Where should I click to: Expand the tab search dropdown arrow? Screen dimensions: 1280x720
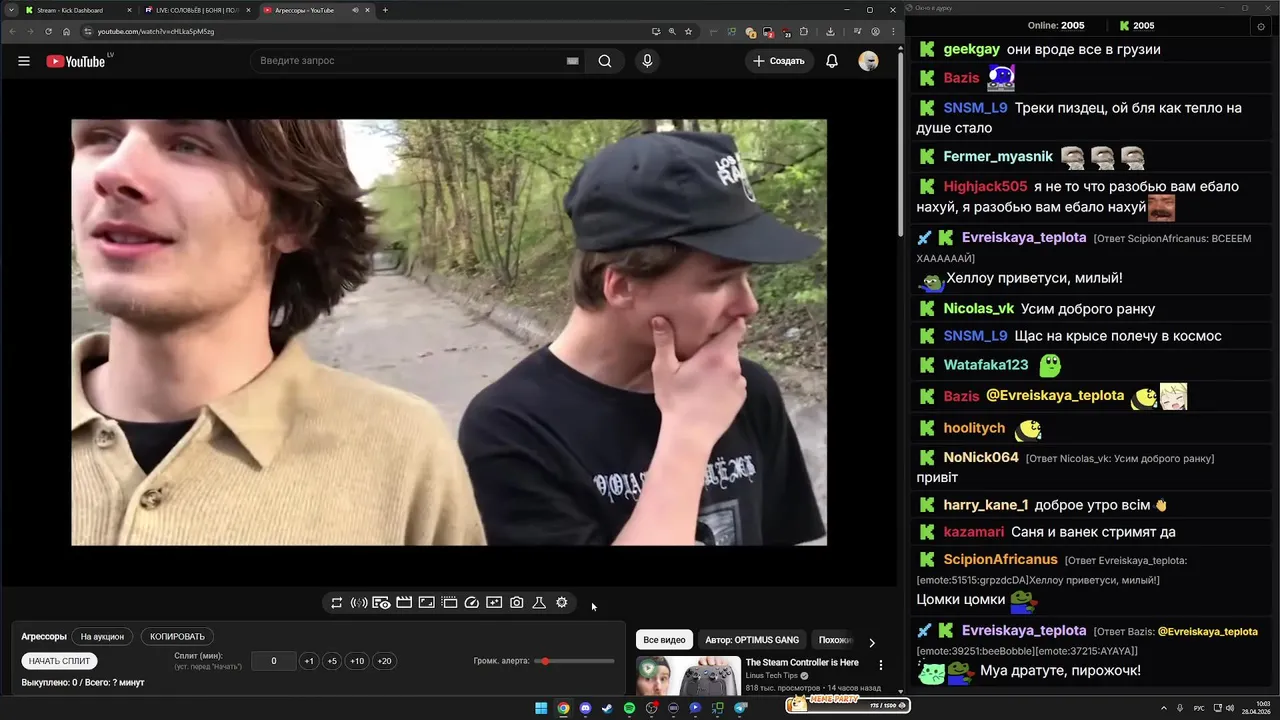10,10
